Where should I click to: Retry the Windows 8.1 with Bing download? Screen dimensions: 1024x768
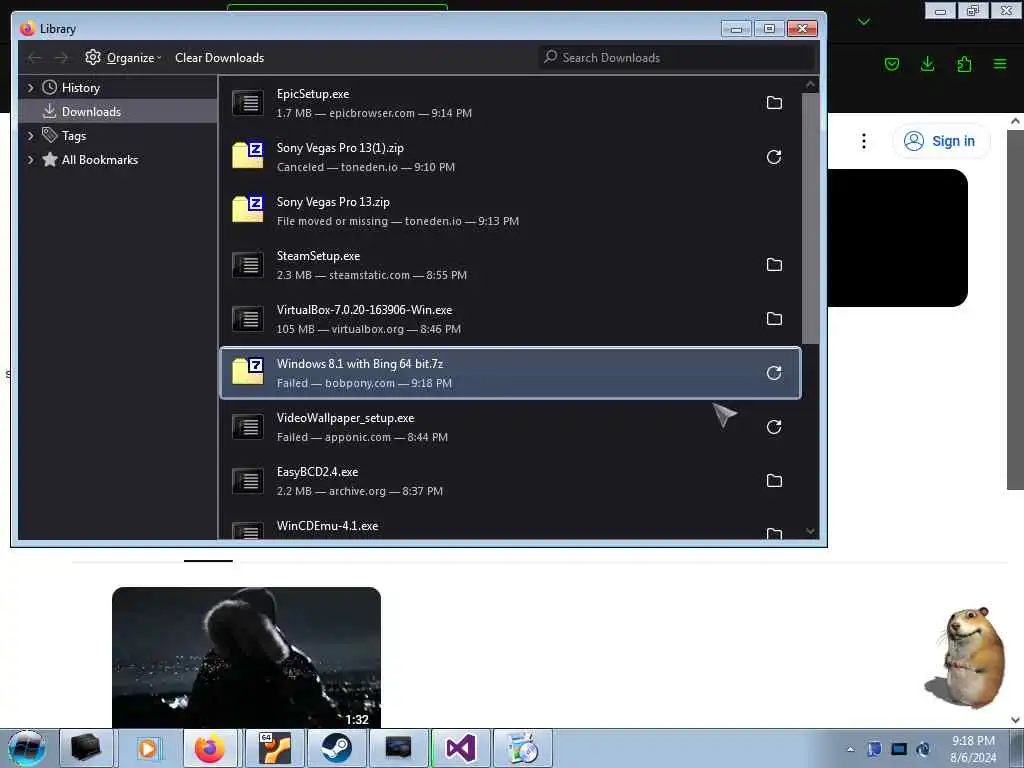[774, 373]
